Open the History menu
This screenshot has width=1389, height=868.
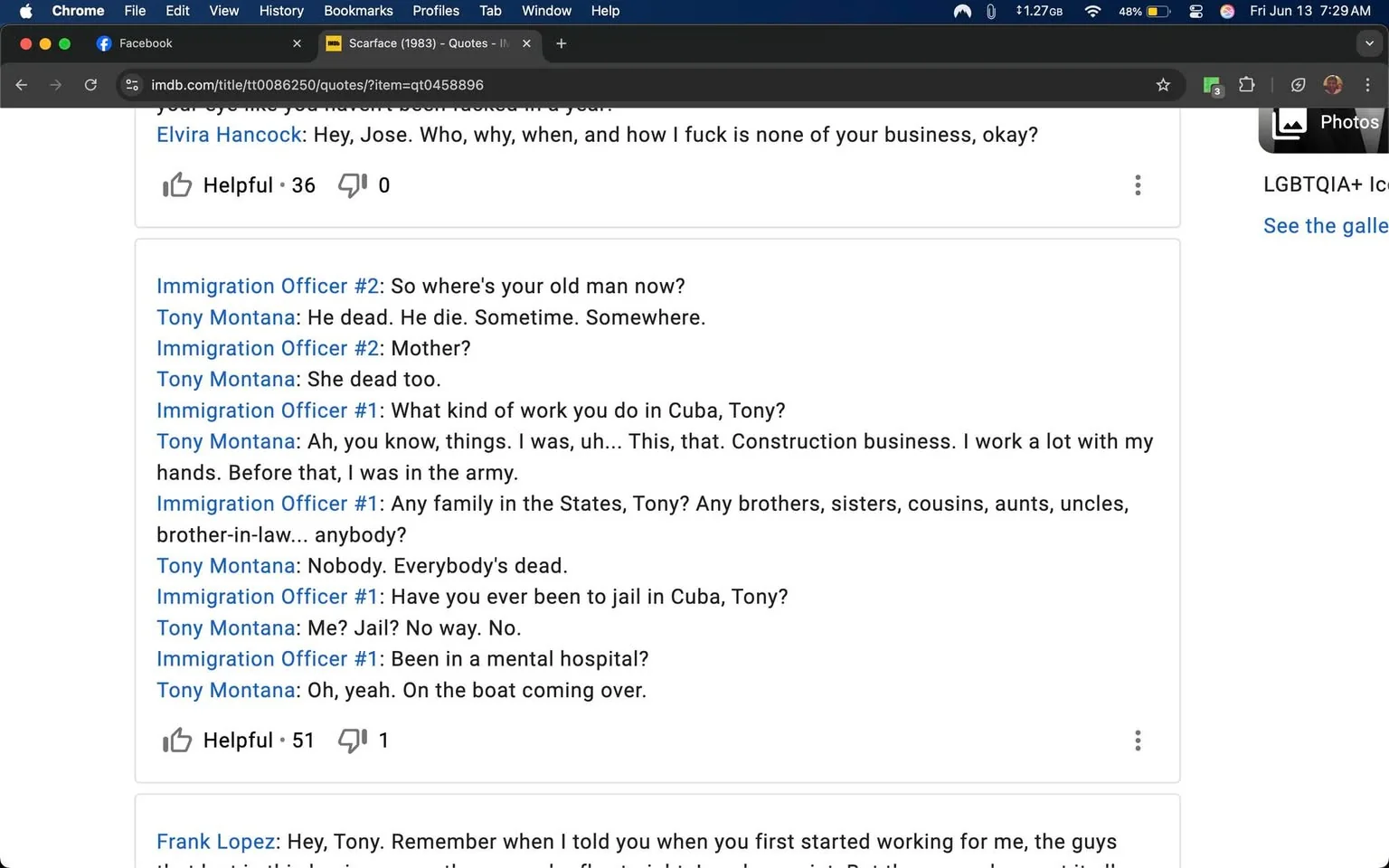[x=281, y=11]
